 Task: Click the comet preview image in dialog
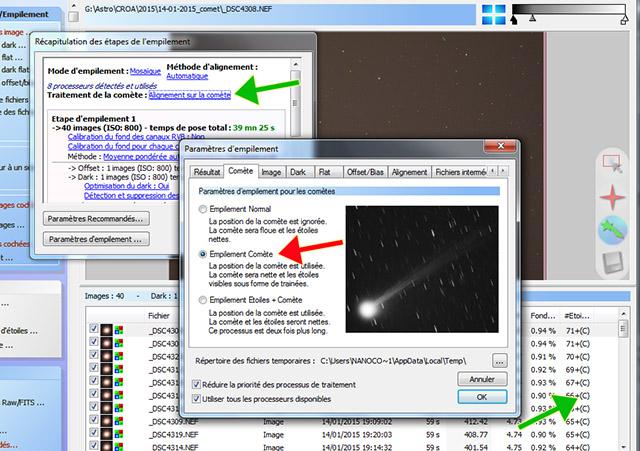pos(422,269)
